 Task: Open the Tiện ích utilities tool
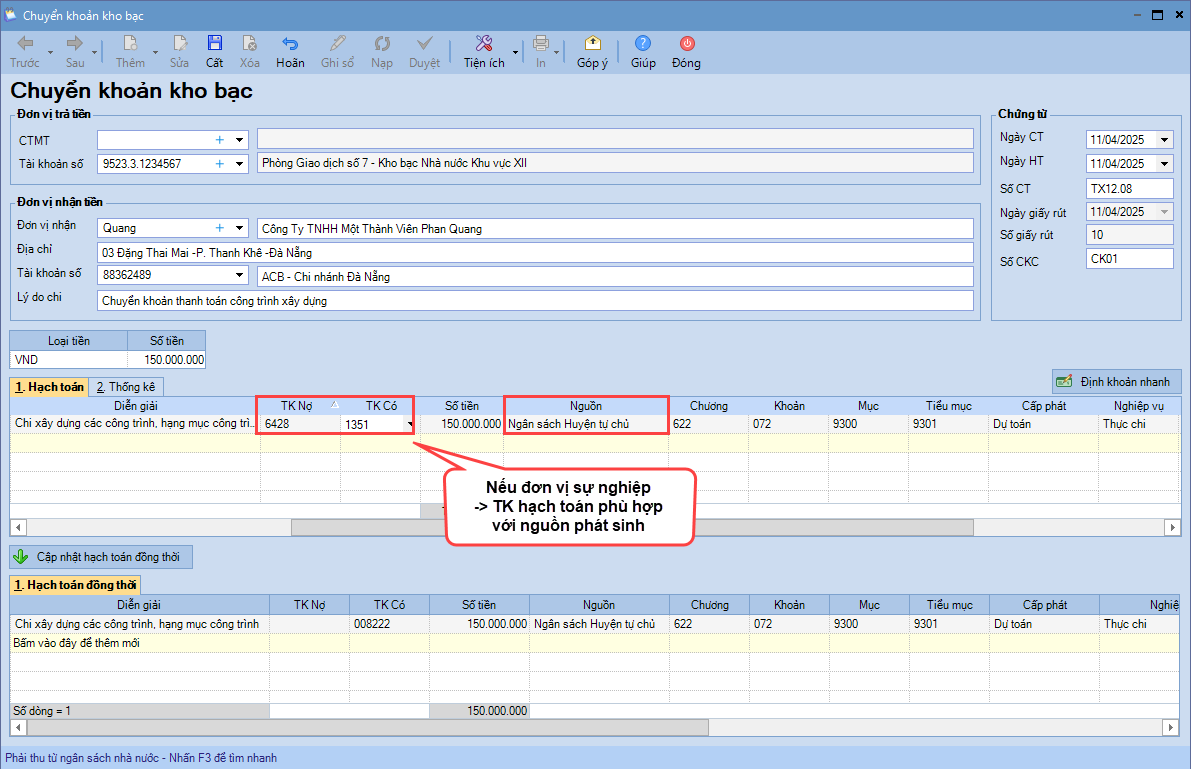[x=484, y=52]
